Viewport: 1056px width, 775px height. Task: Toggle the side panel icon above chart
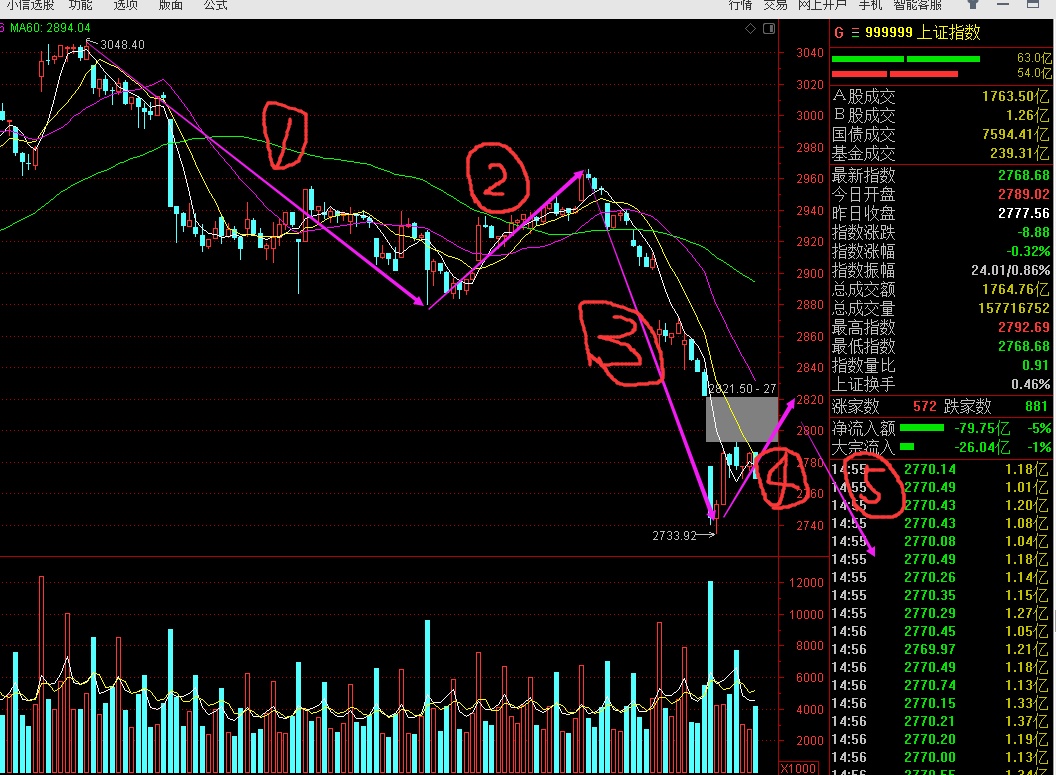pos(767,30)
